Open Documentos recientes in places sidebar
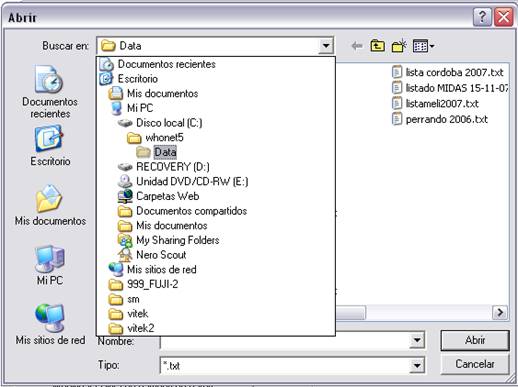The width and height of the screenshot is (518, 387). pyautogui.click(x=50, y=92)
